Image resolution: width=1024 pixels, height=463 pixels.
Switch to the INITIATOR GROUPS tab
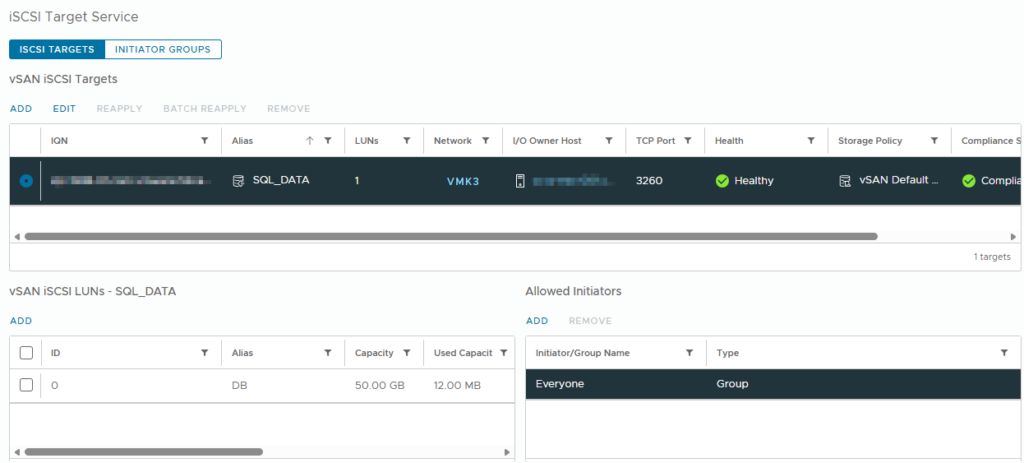163,50
